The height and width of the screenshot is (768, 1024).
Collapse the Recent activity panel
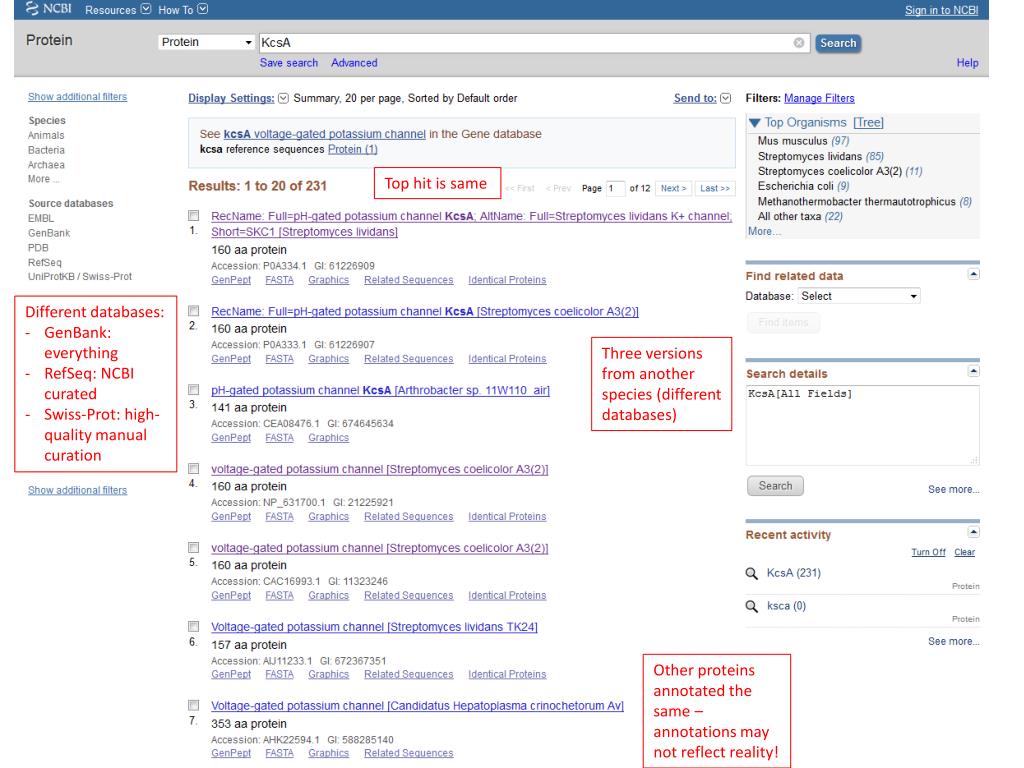(973, 532)
